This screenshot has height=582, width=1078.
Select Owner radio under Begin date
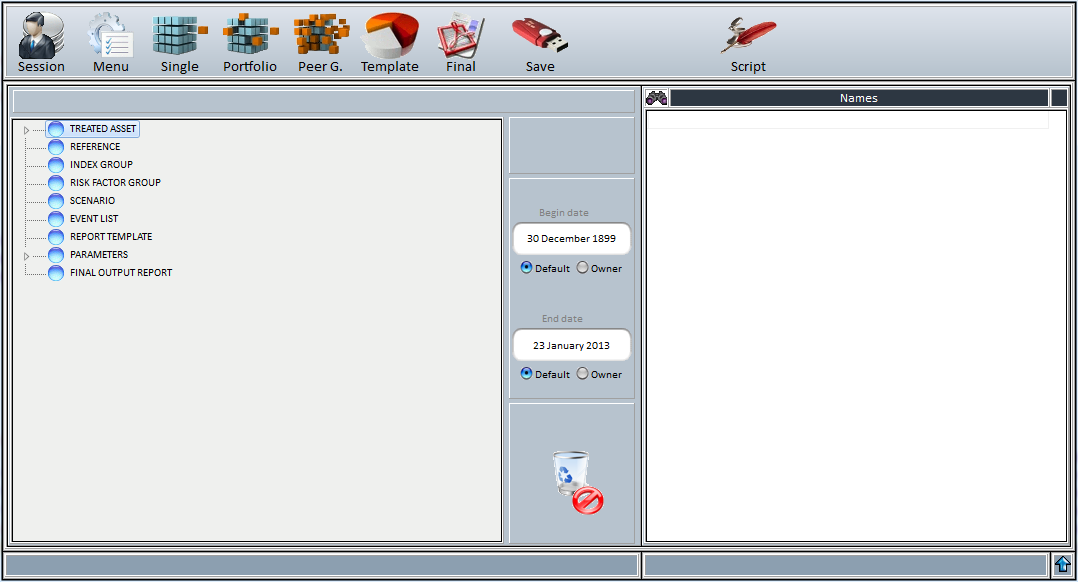582,267
